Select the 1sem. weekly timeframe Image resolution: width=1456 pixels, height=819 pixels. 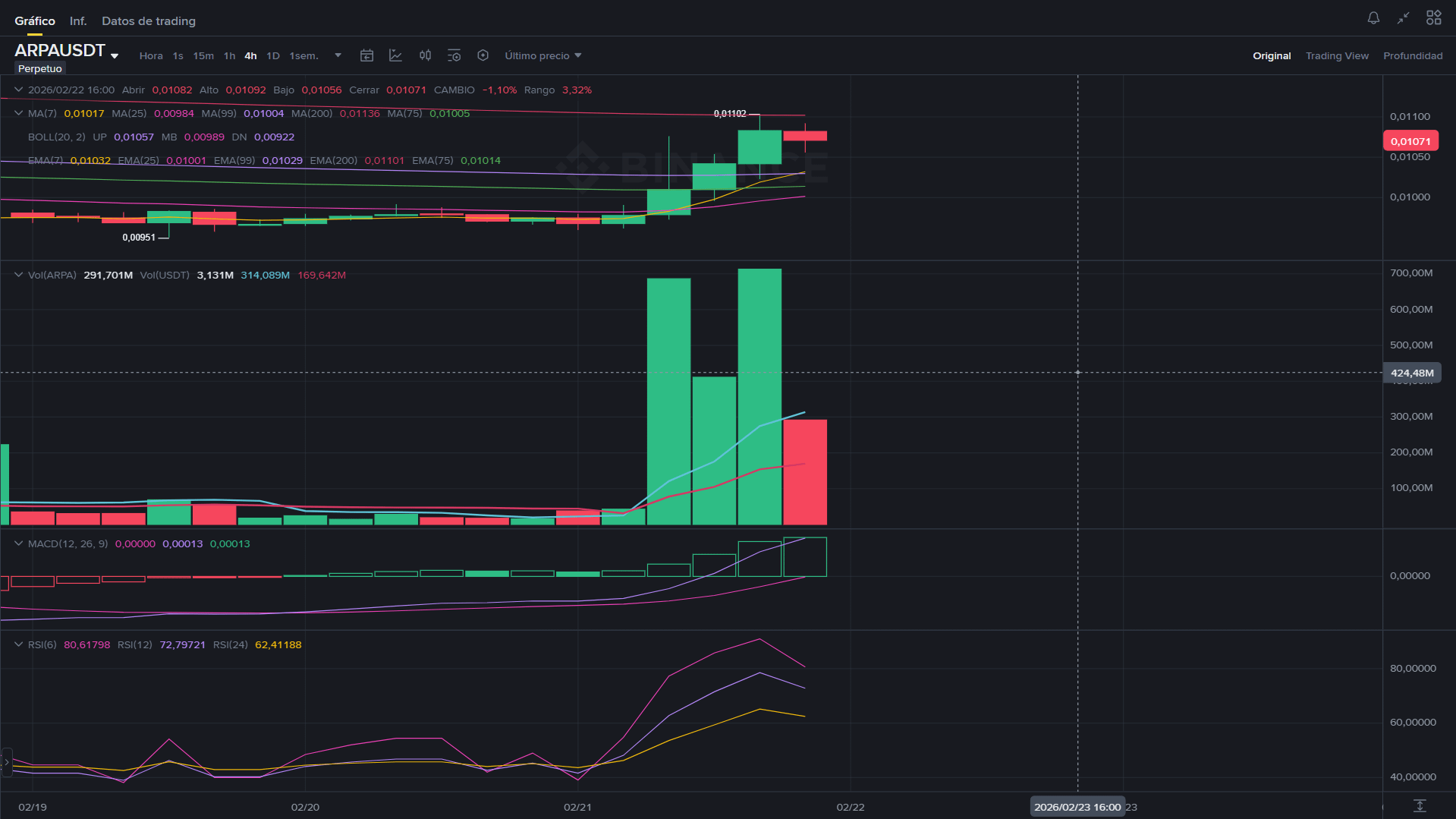(x=303, y=55)
